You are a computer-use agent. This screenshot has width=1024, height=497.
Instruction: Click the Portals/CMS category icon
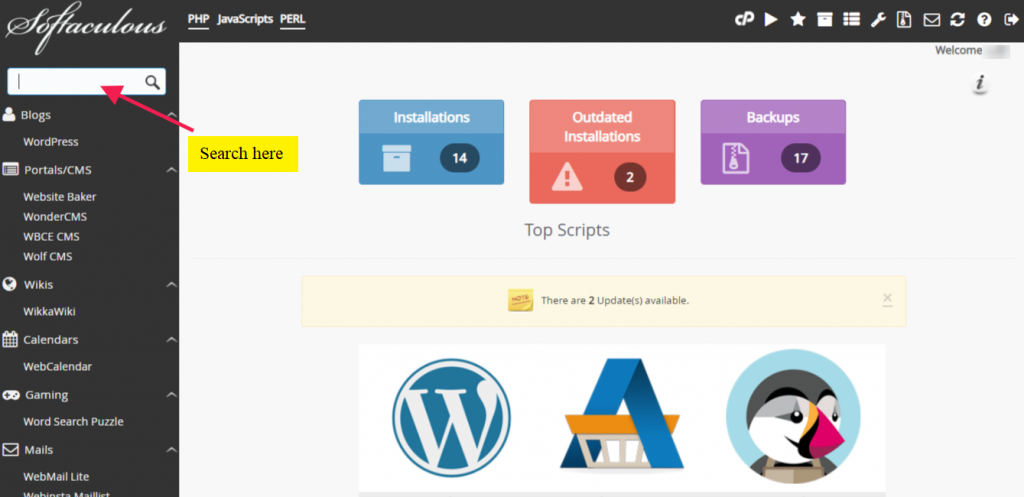[x=10, y=170]
